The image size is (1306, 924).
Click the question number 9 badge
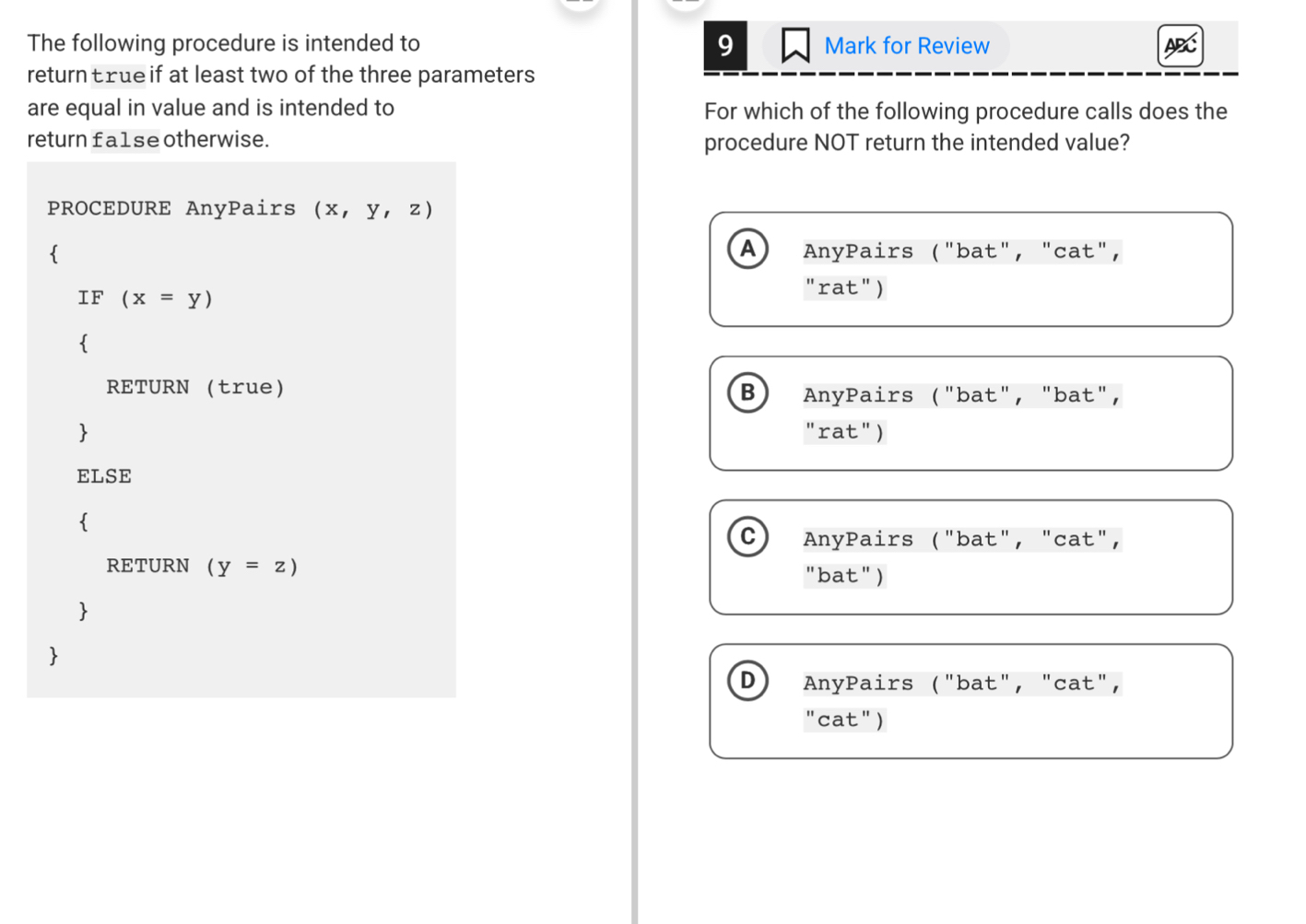coord(725,45)
